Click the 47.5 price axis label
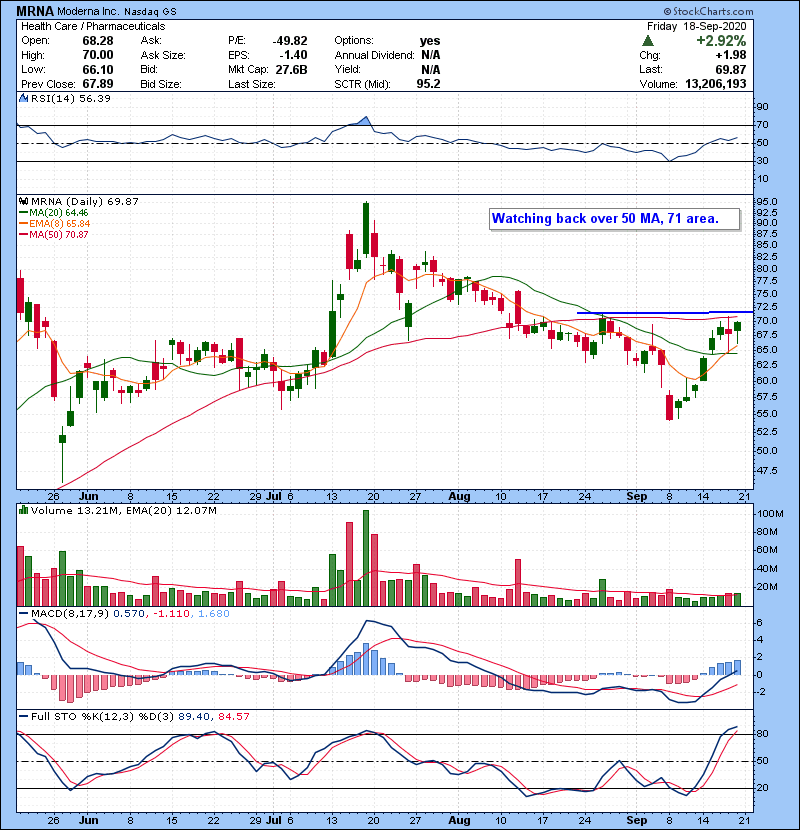Viewport: 800px width, 830px height. [767, 470]
